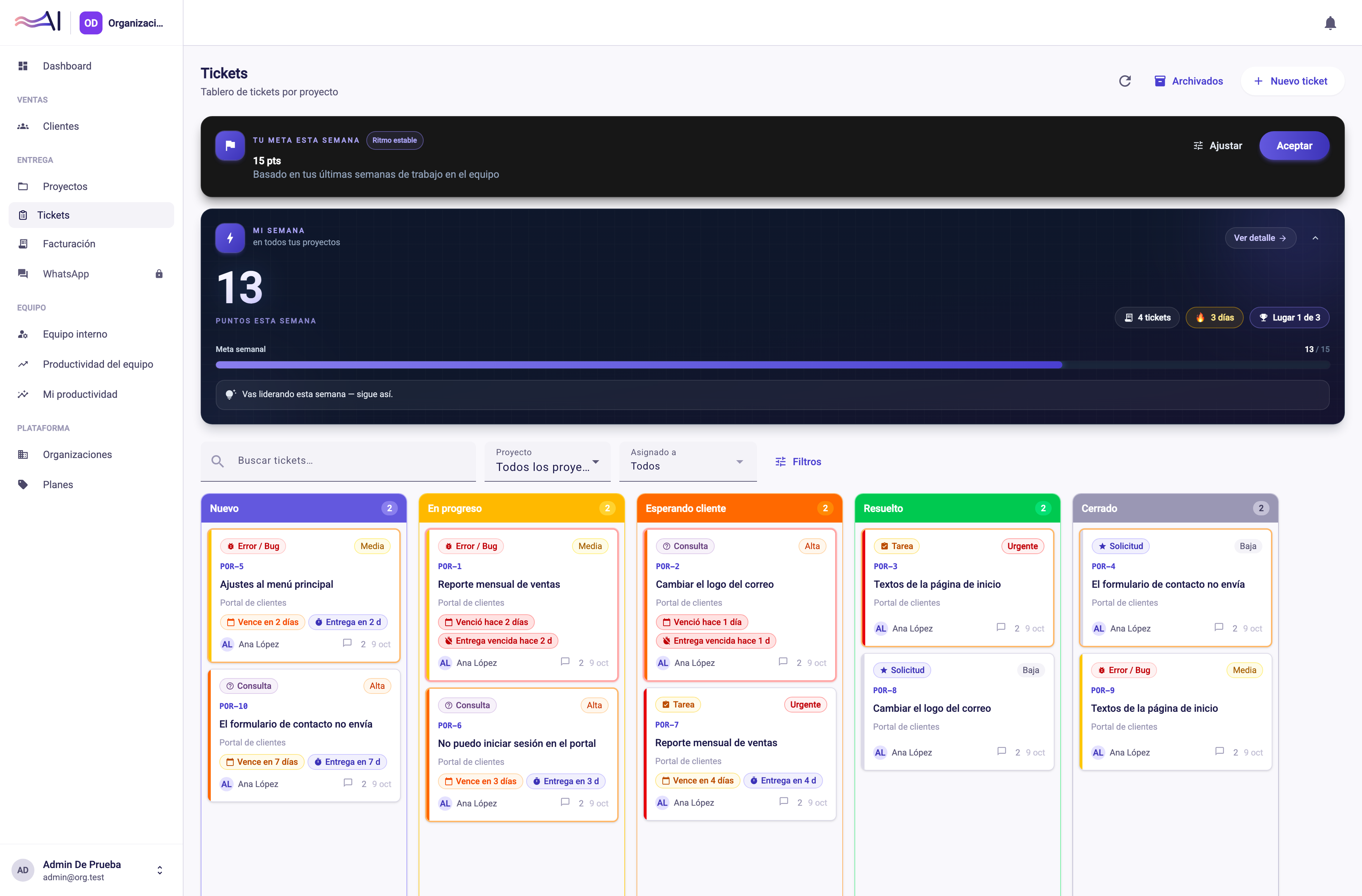Expand Admin De Prueba user menu

coord(91,870)
